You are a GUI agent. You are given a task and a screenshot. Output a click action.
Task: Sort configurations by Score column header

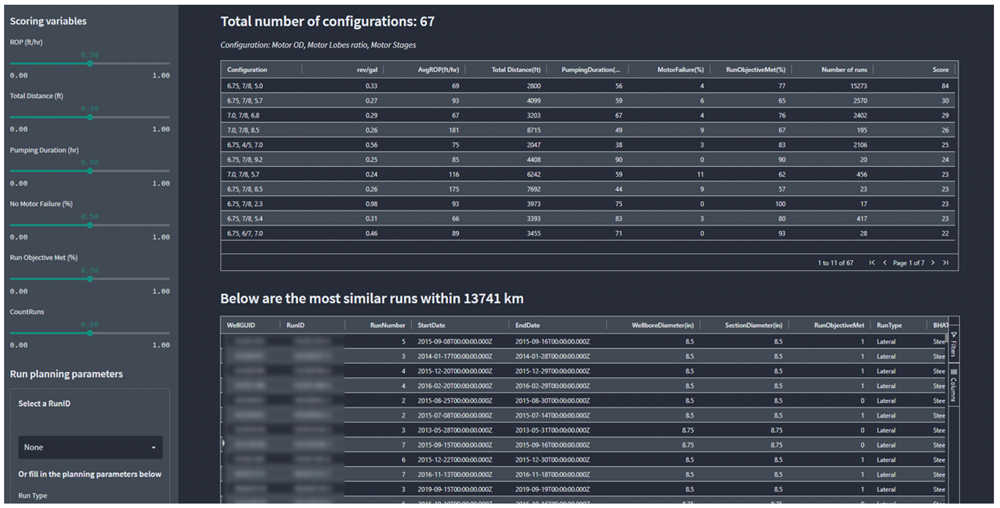937,70
